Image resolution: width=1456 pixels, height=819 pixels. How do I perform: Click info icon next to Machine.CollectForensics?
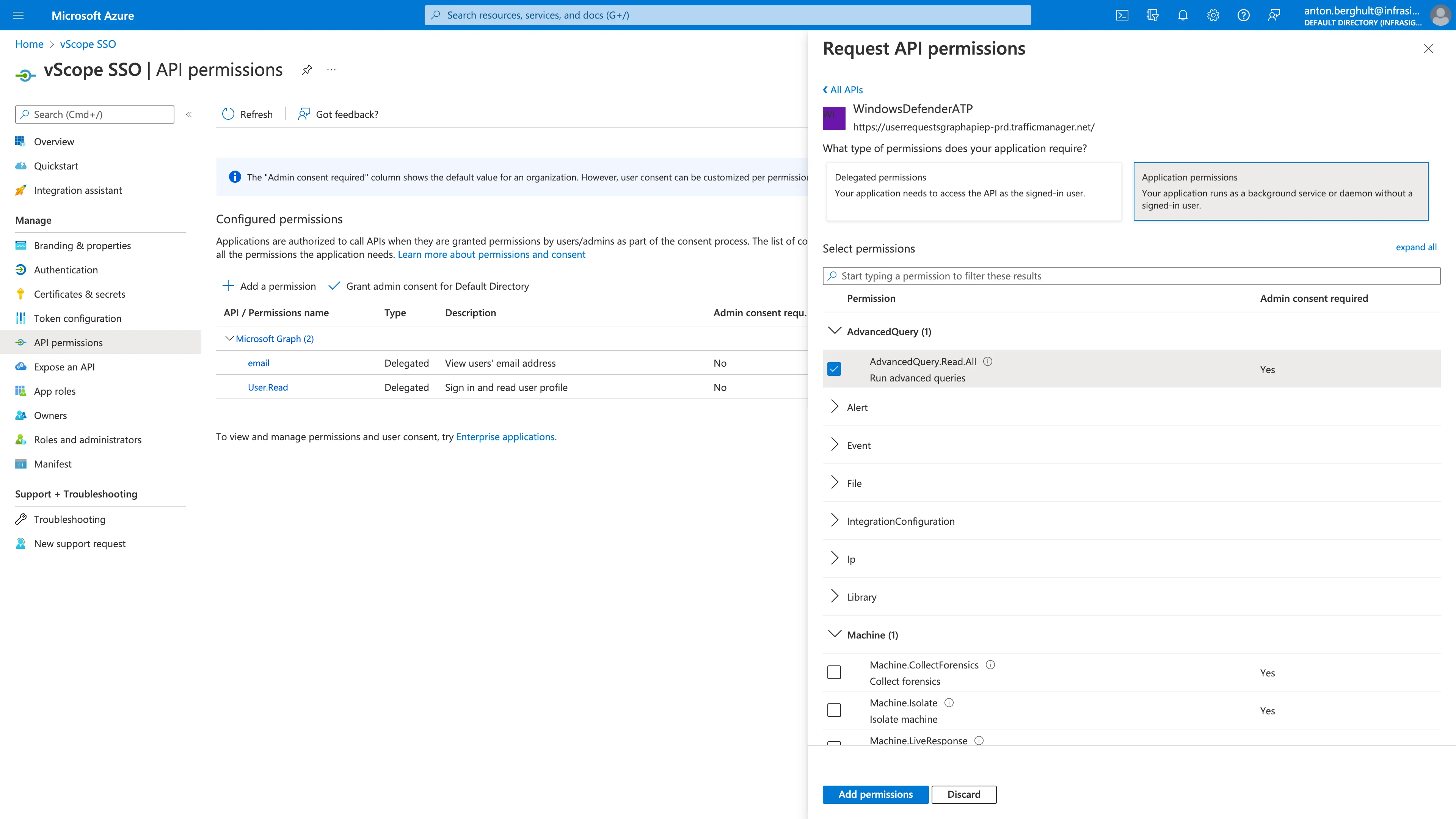990,665
